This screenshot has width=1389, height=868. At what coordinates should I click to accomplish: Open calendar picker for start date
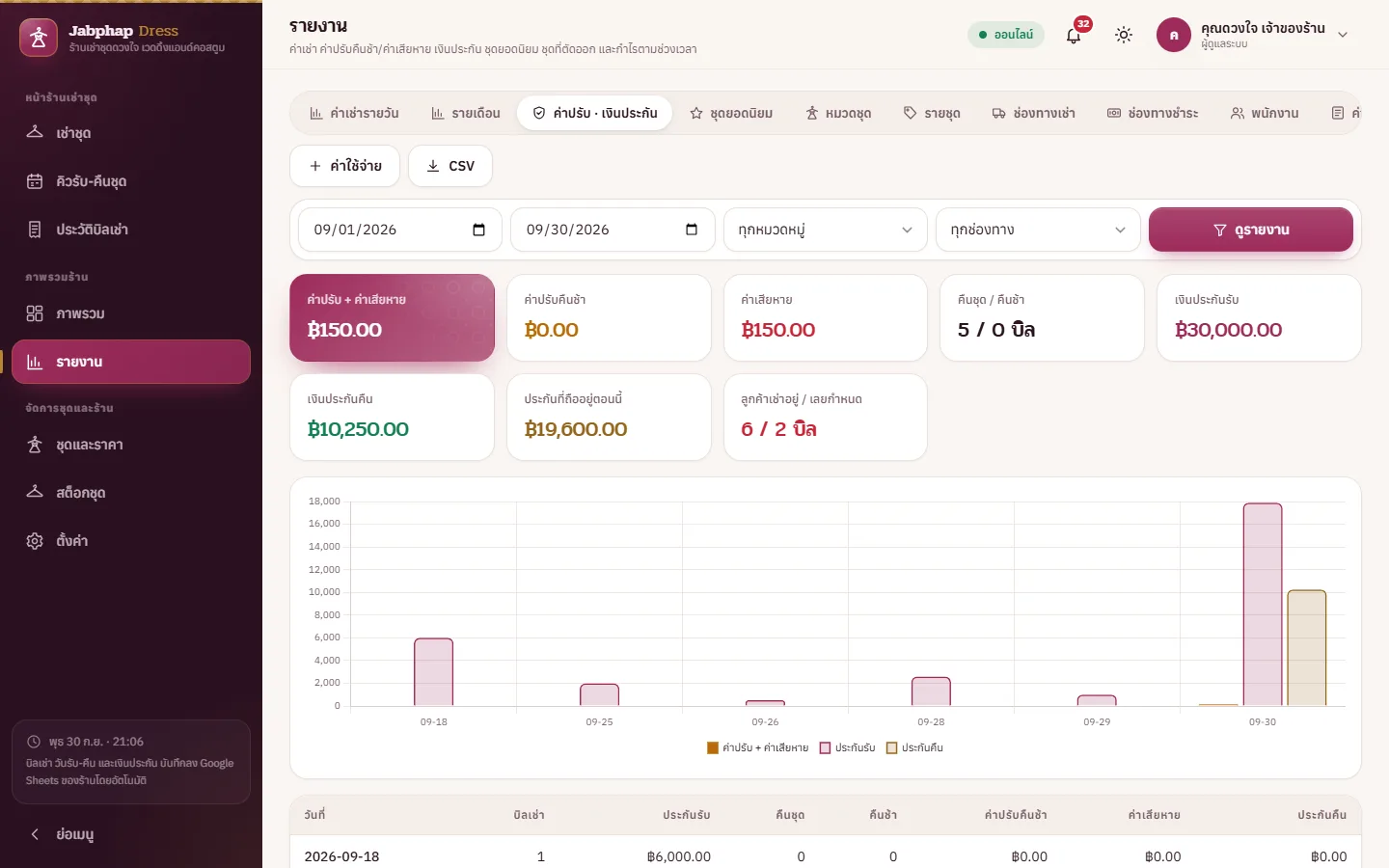(x=478, y=230)
